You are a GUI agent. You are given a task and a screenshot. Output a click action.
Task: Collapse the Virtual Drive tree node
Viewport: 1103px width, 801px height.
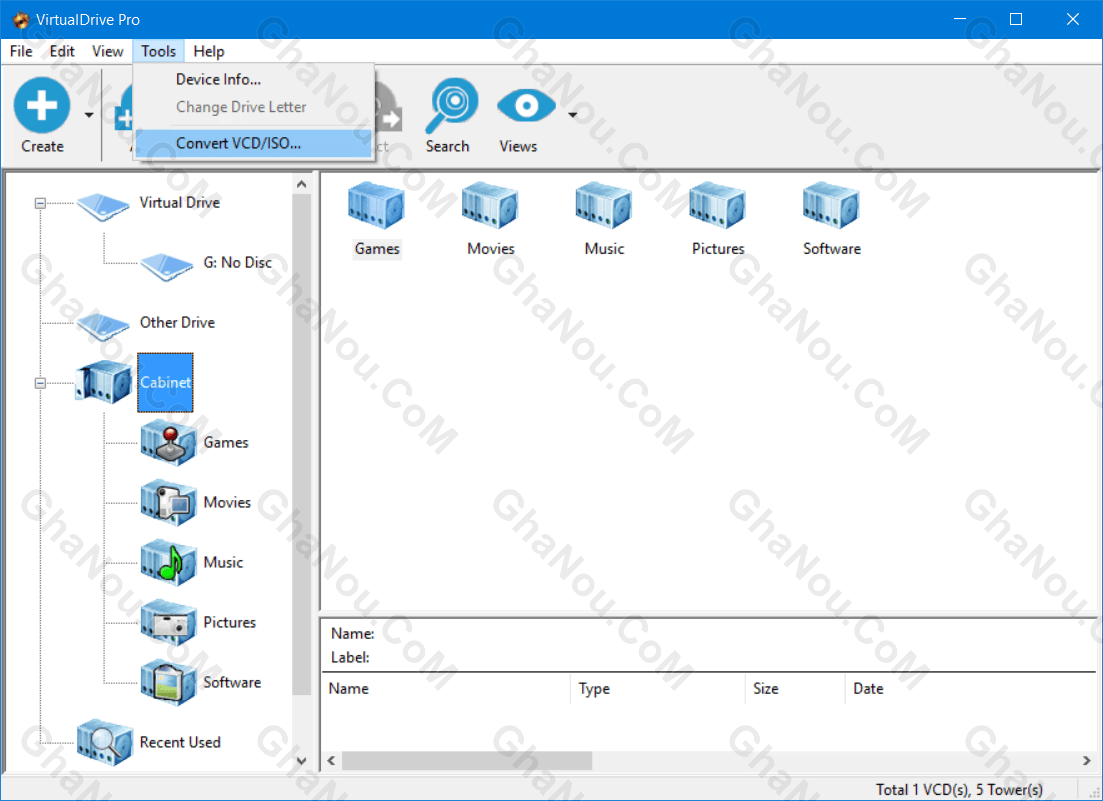pos(40,203)
